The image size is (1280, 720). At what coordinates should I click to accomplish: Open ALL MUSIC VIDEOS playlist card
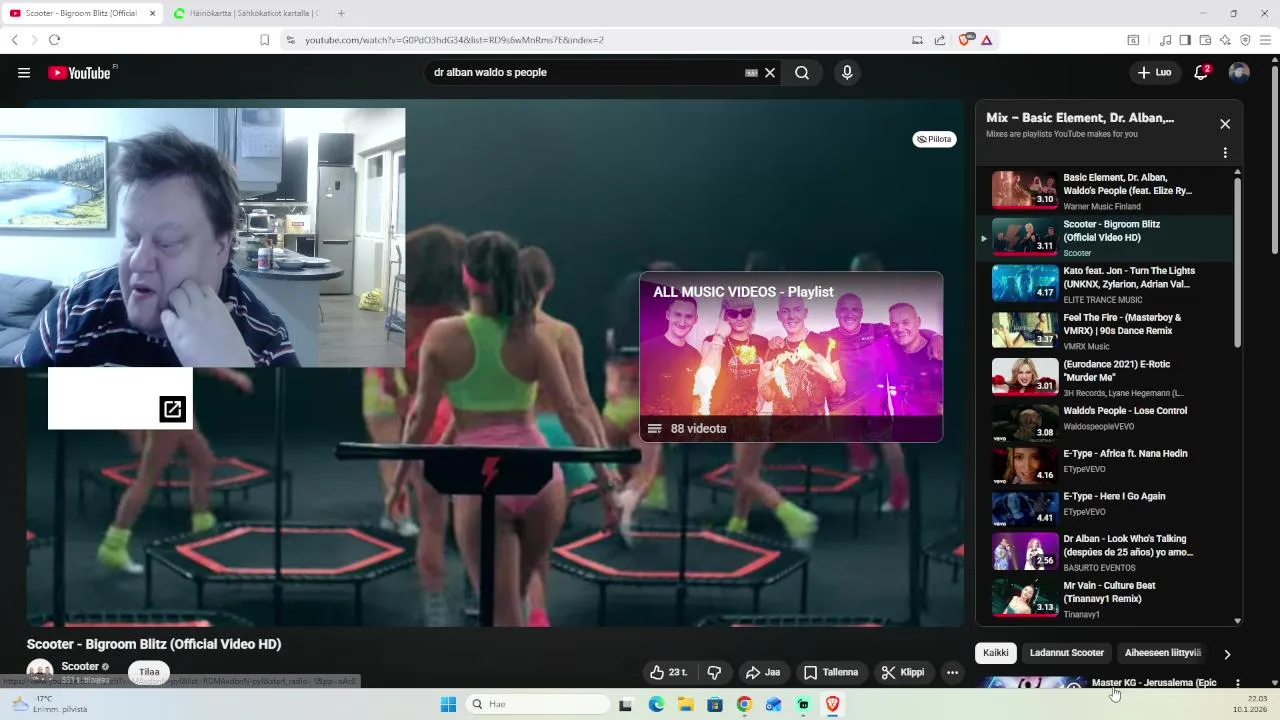[791, 357]
